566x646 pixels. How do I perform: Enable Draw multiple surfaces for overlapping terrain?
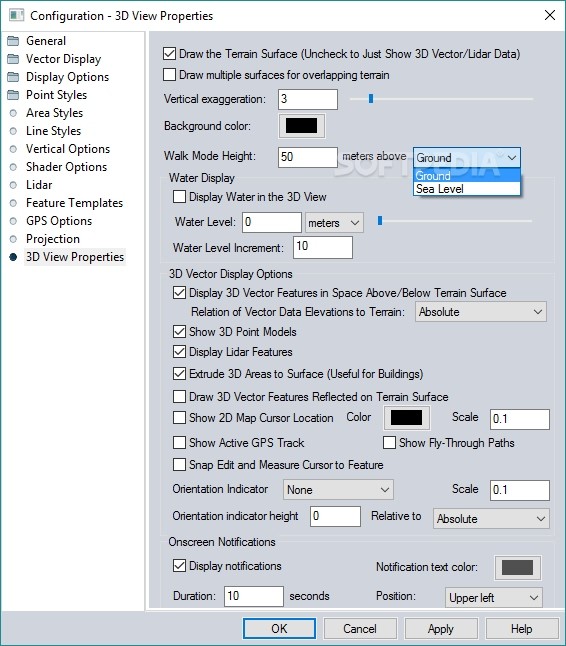pos(169,75)
